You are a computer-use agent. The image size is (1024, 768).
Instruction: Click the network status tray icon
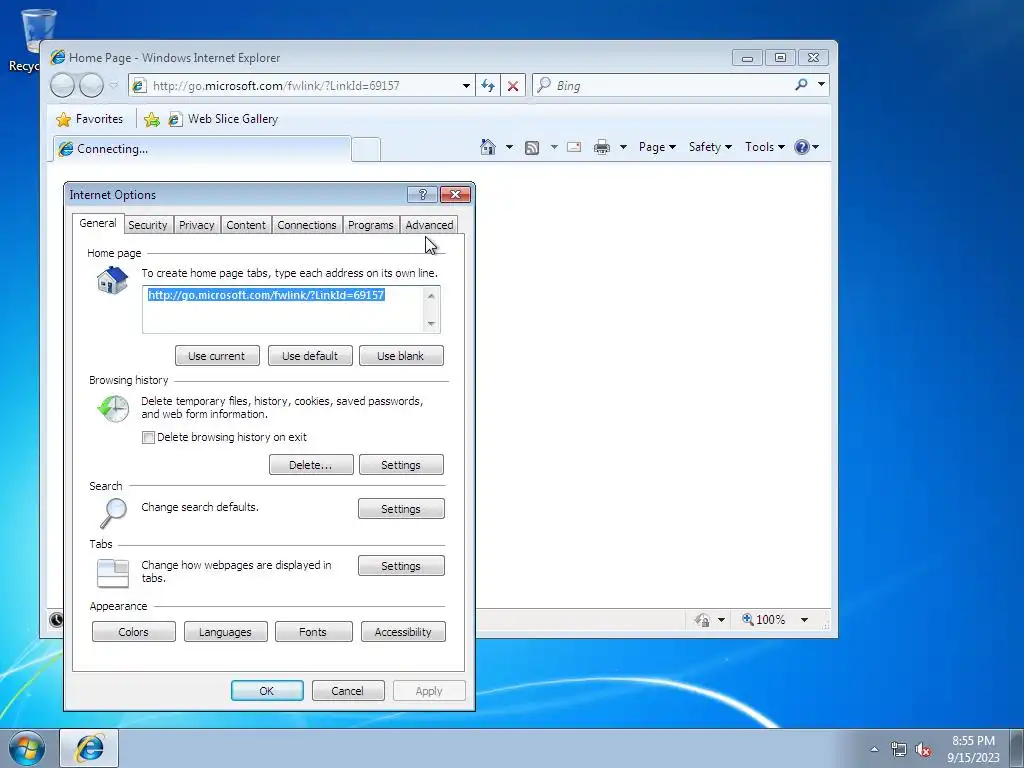(899, 750)
